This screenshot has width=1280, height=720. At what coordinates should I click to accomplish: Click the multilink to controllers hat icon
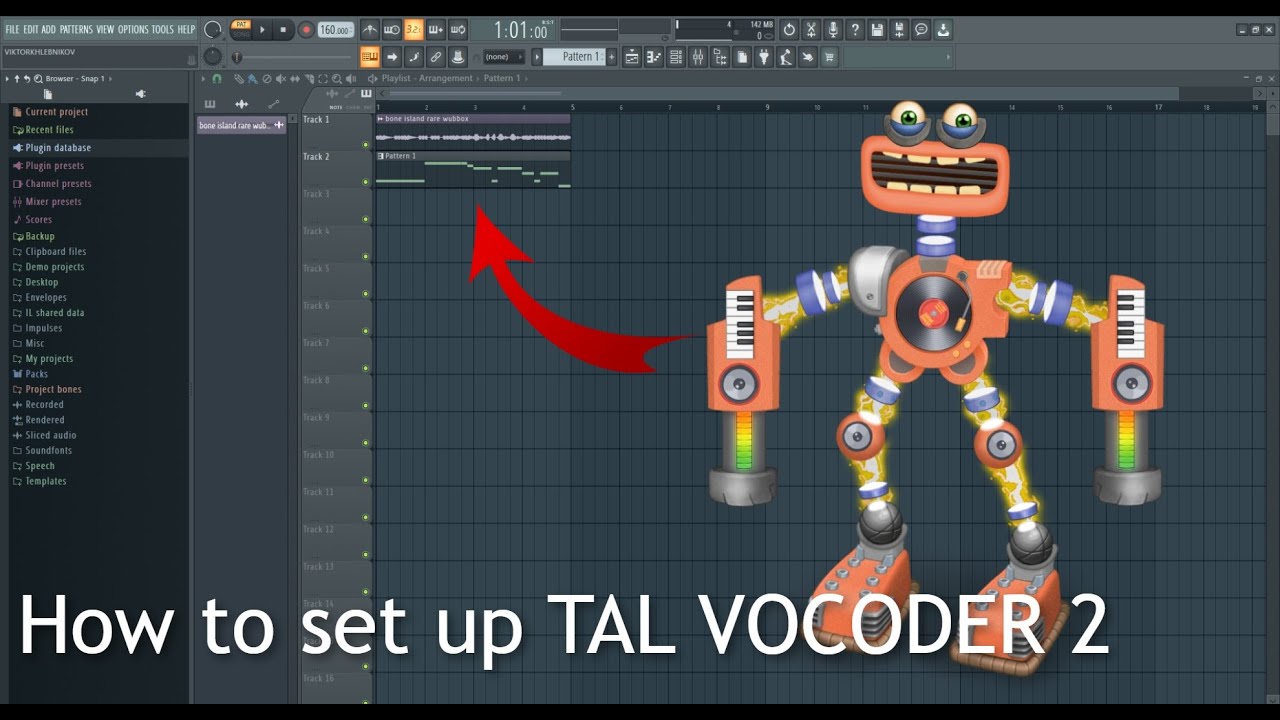458,57
